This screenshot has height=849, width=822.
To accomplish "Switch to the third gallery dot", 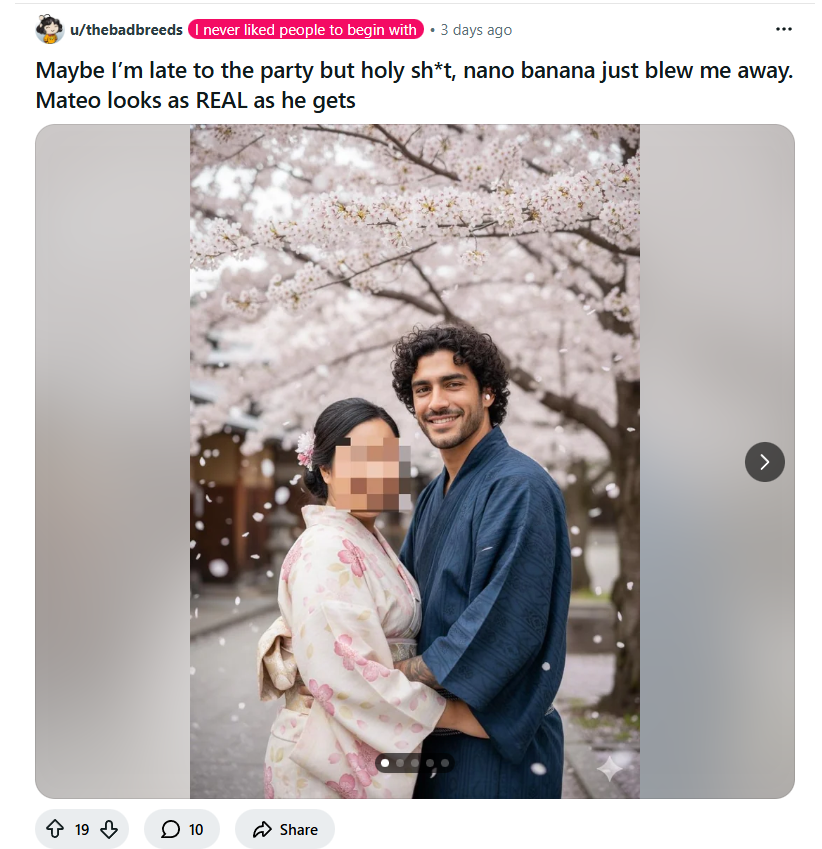I will coord(415,763).
